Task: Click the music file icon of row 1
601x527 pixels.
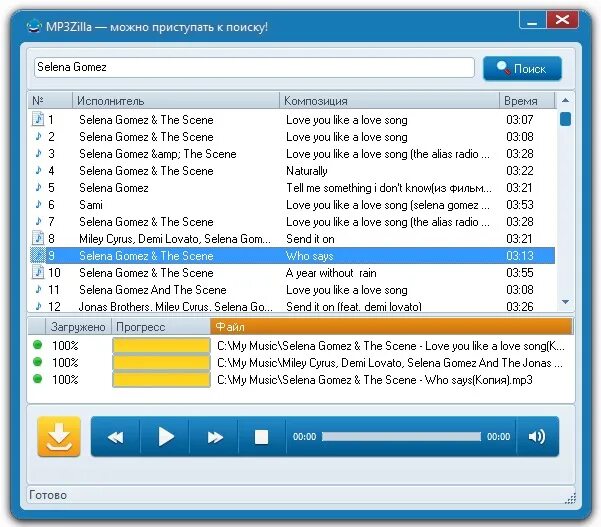Action: [x=38, y=119]
